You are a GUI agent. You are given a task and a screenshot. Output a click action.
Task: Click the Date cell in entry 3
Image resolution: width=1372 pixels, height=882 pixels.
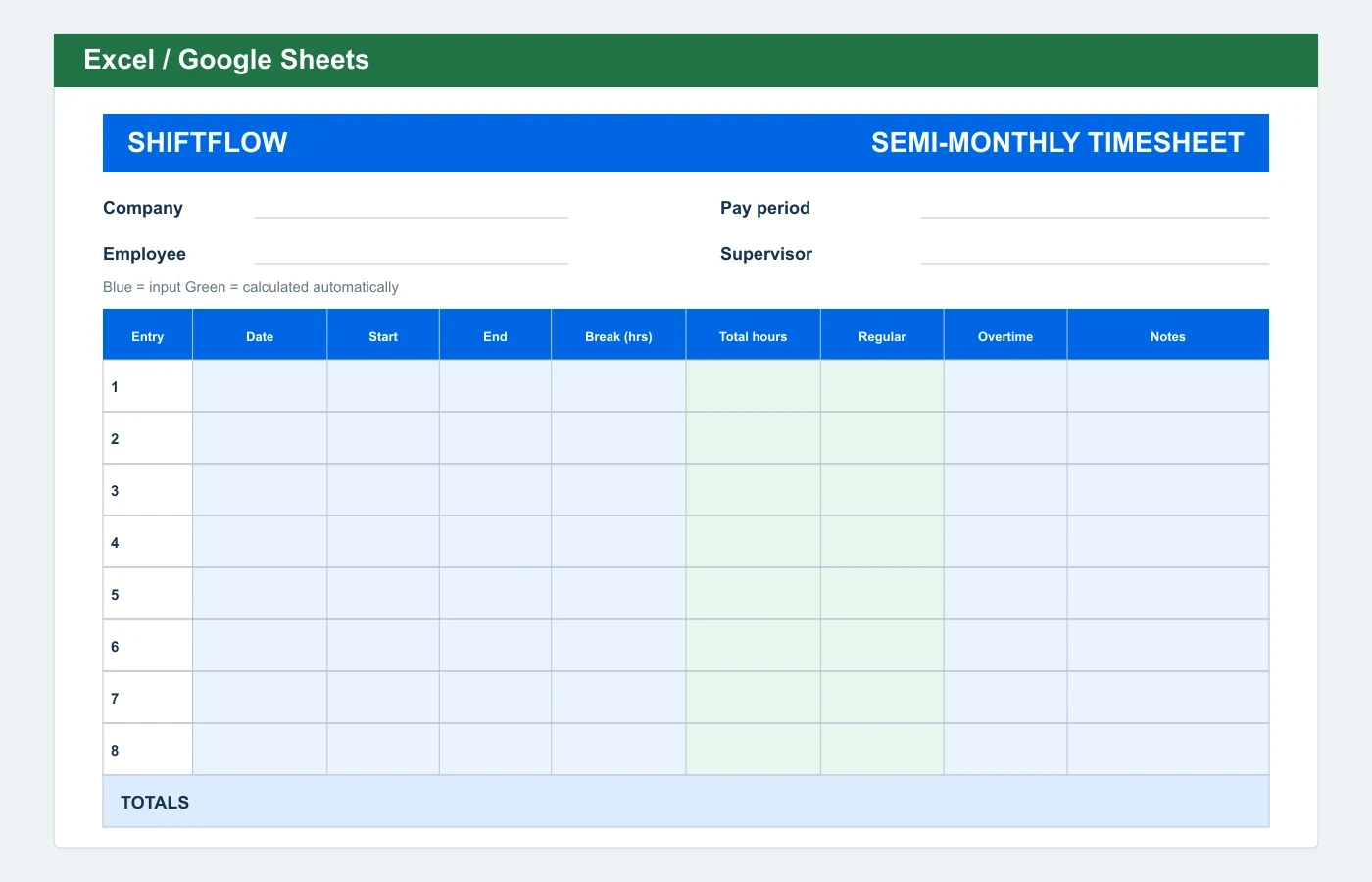(x=260, y=490)
